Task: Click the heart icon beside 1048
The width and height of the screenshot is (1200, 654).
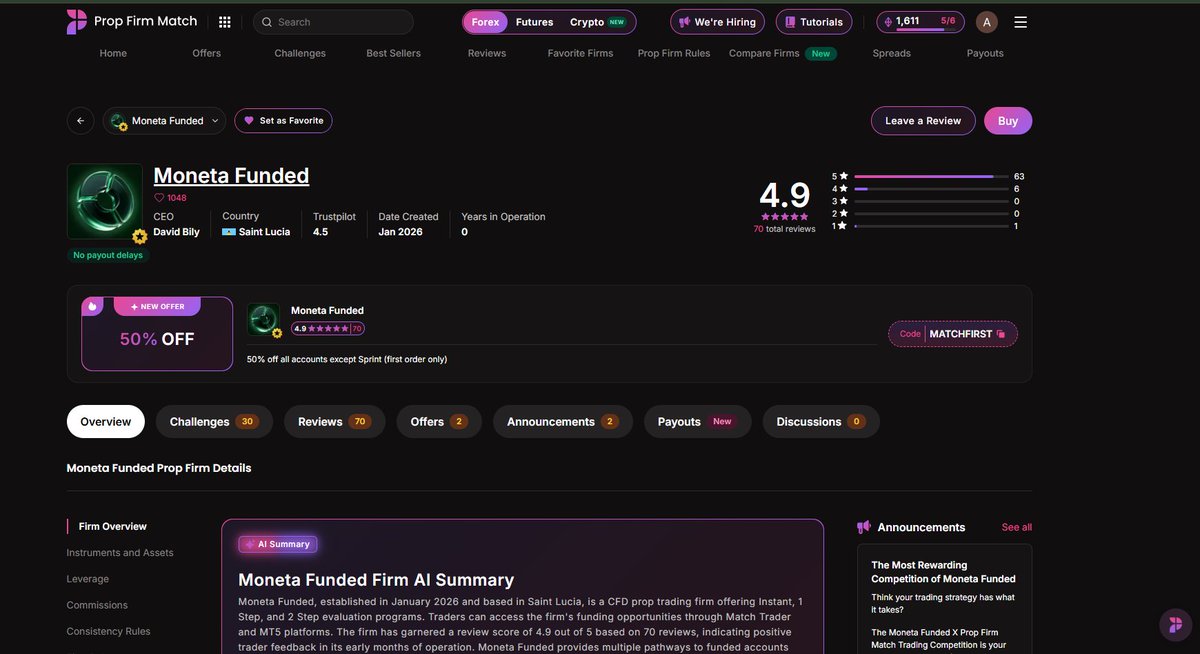Action: click(159, 198)
